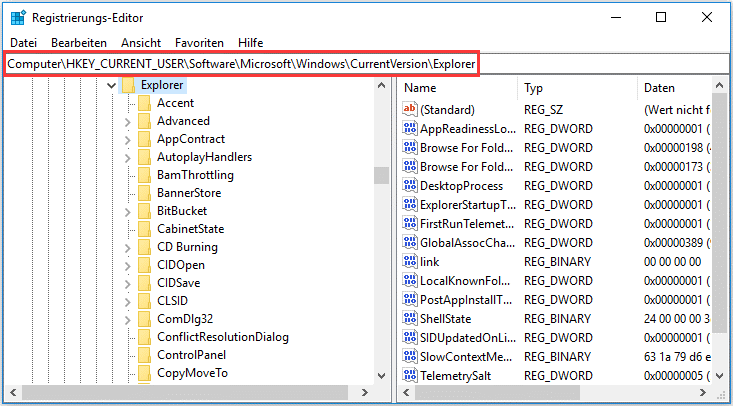Collapse the Explorer key

click(x=111, y=86)
